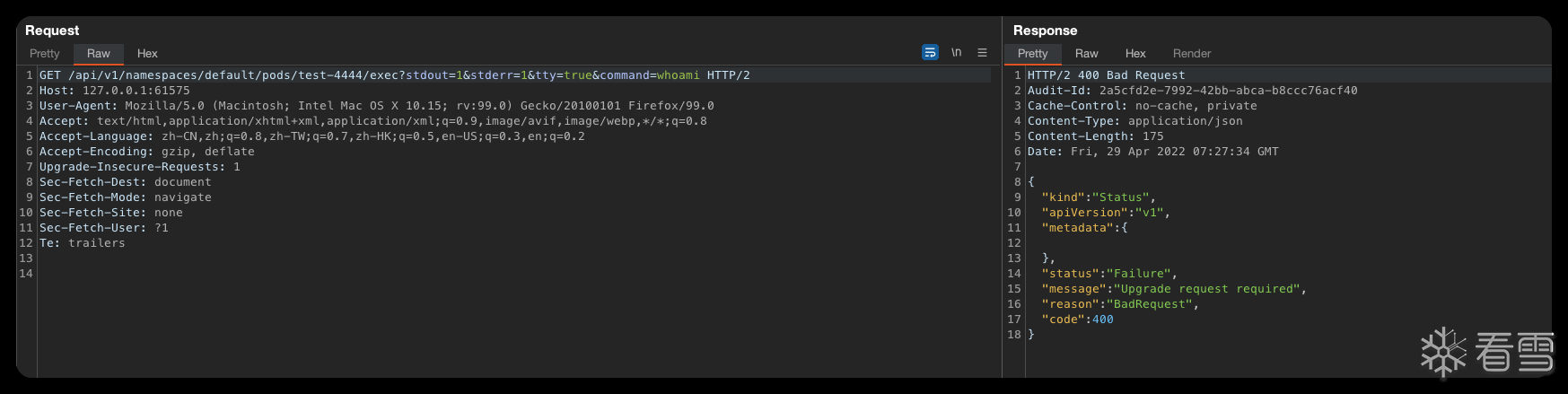Click the HTTP/2 400 Bad Request status line
Viewport: 1568px width, 394px height.
(1106, 75)
